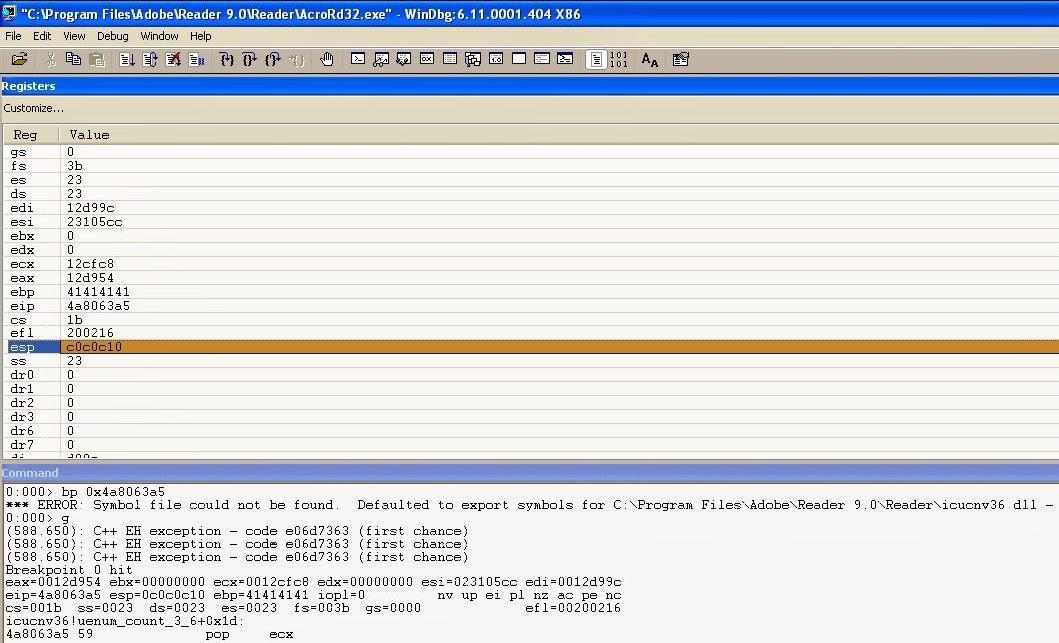Click the Value column header

pyautogui.click(x=89, y=134)
